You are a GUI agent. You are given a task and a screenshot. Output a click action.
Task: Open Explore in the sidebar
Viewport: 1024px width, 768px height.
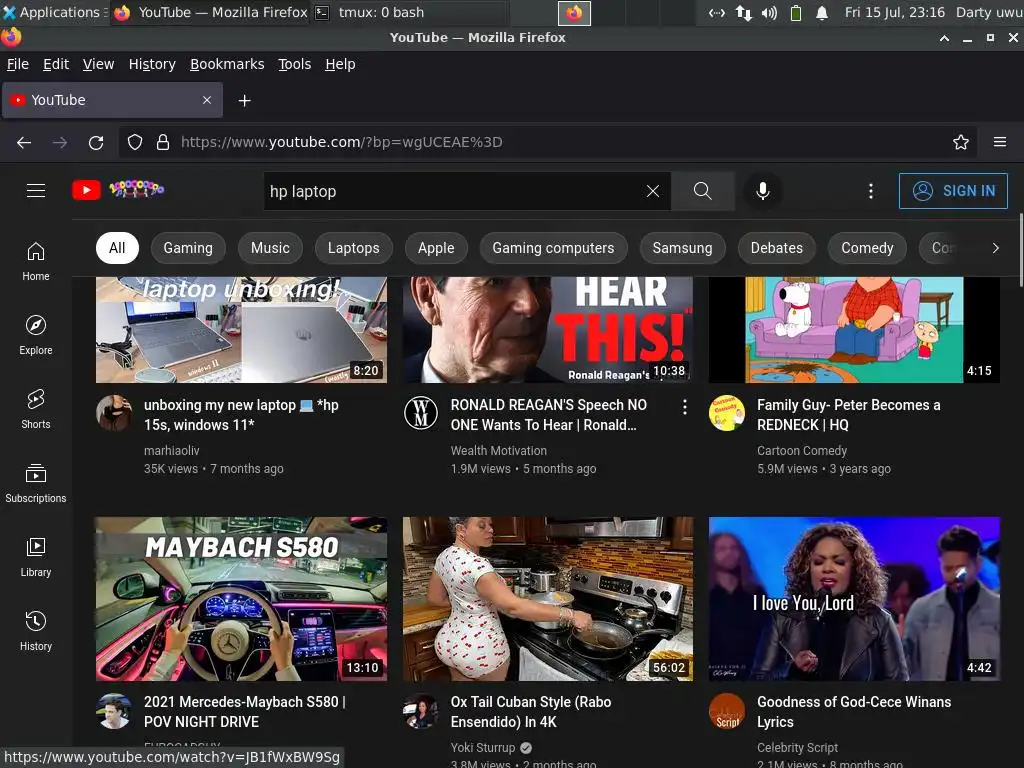[36, 335]
